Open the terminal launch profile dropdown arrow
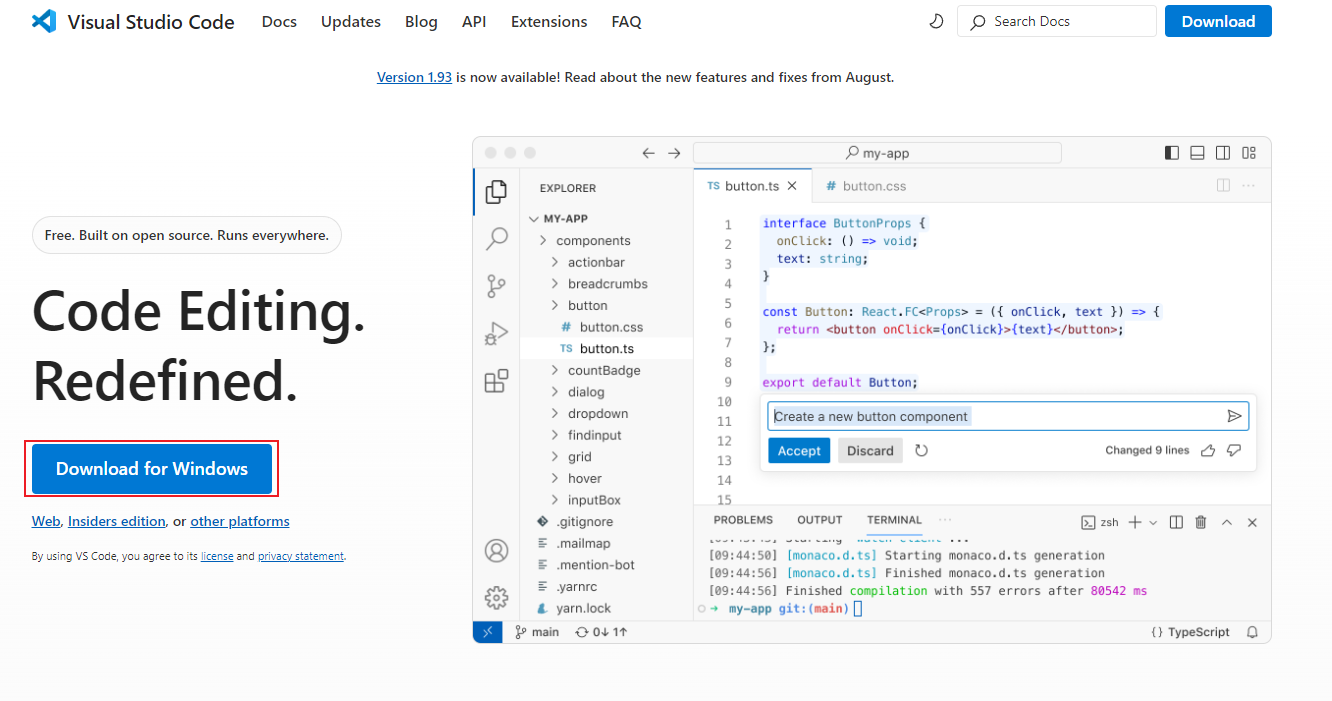Screen dimensions: 1332x701 point(1153,522)
